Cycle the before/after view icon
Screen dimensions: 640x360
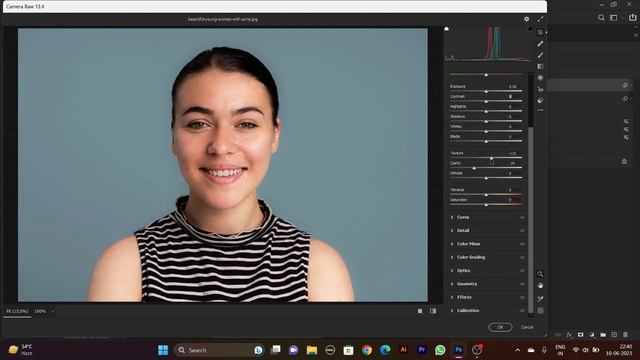(x=420, y=311)
